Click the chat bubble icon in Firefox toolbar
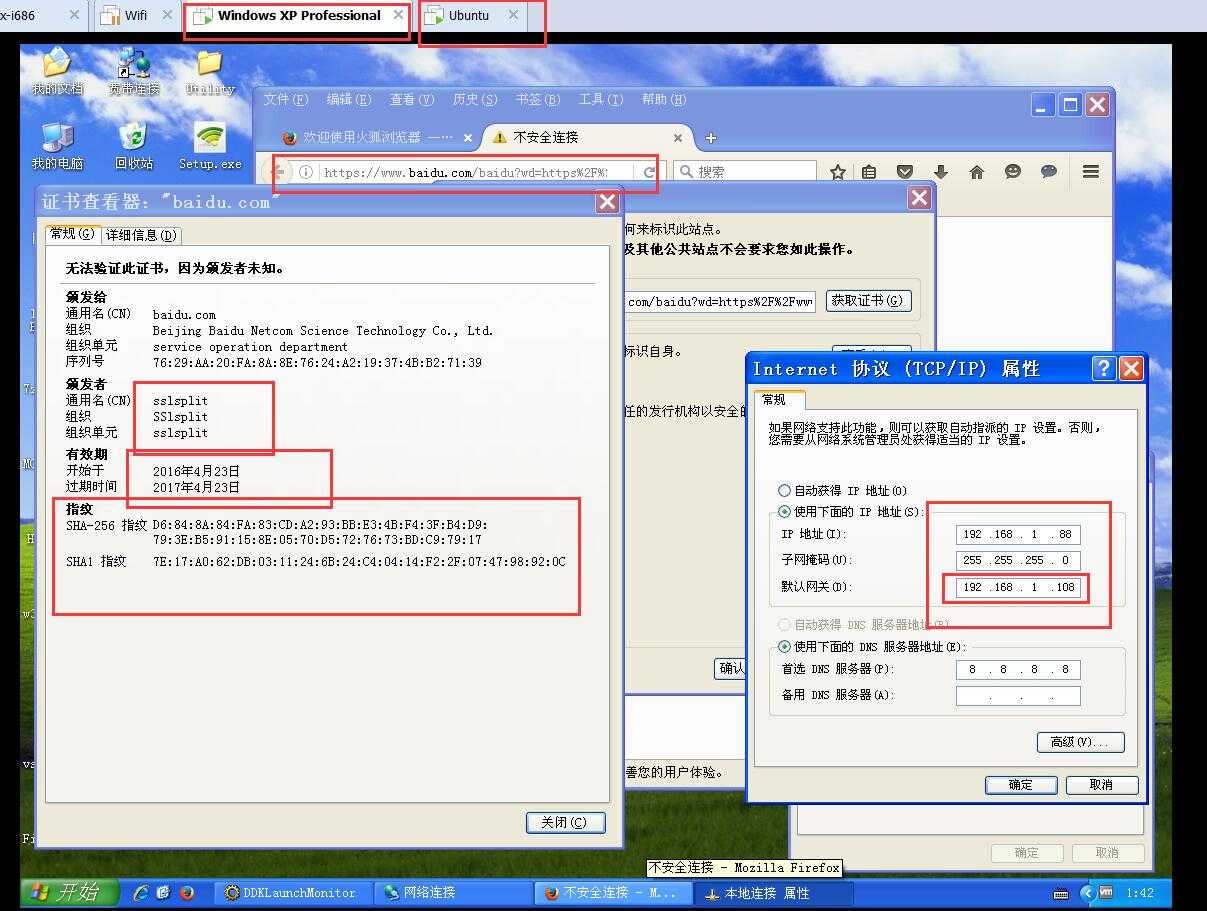Viewport: 1207px width, 911px height. click(1049, 172)
